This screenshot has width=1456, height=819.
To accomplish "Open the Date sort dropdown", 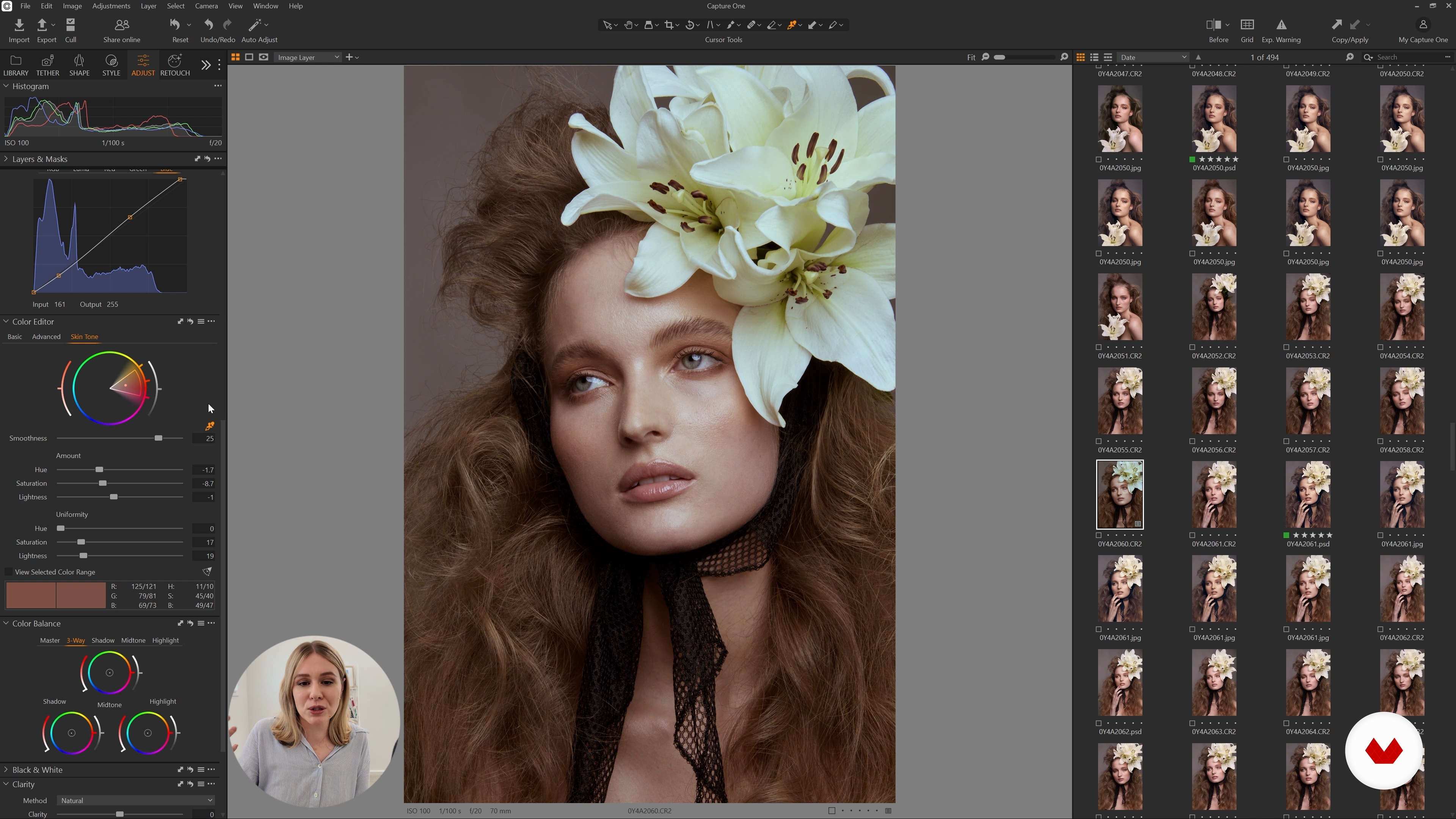I will (x=1153, y=57).
